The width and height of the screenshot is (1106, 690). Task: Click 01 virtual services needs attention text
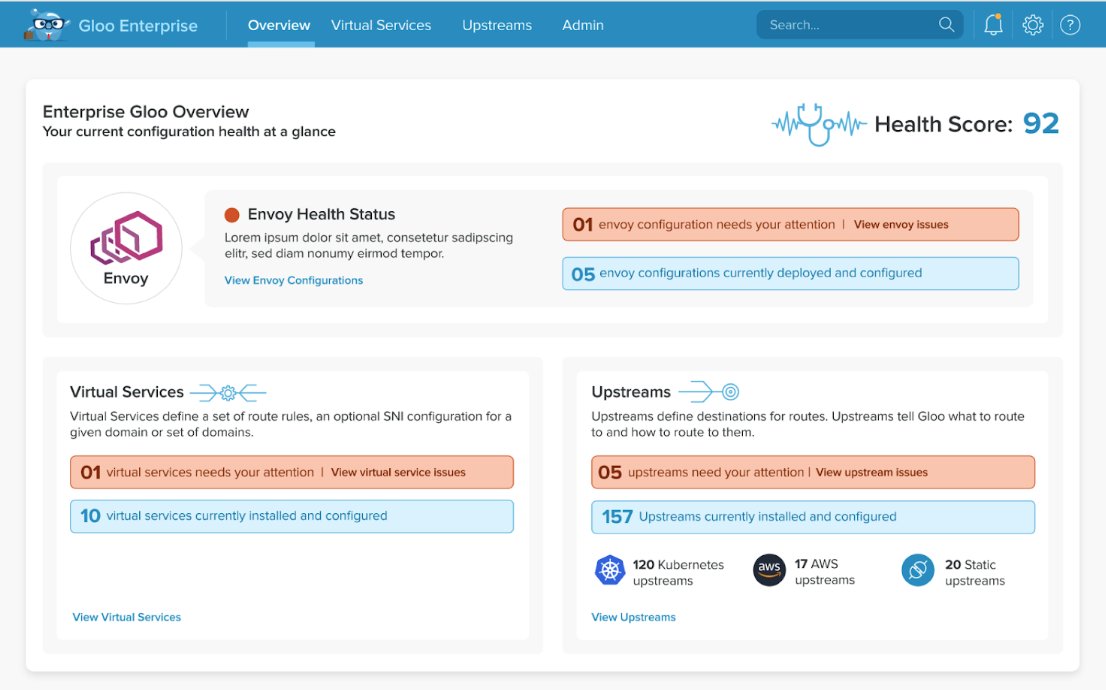[197, 472]
